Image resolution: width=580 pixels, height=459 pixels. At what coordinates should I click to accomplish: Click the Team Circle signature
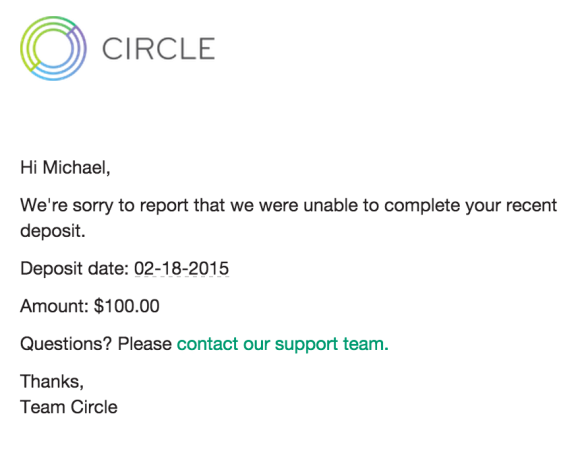69,407
